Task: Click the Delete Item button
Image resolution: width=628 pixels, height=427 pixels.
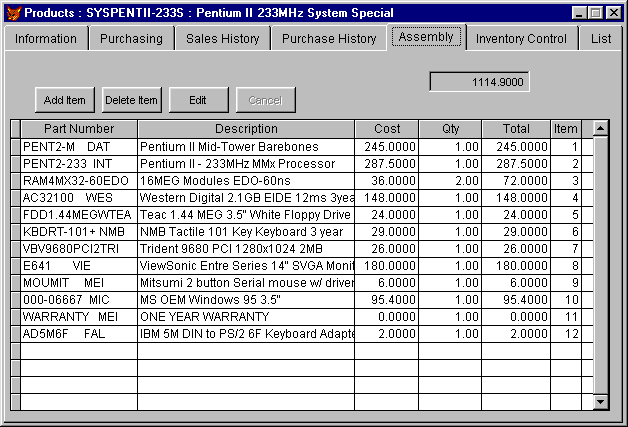Action: coord(132,100)
